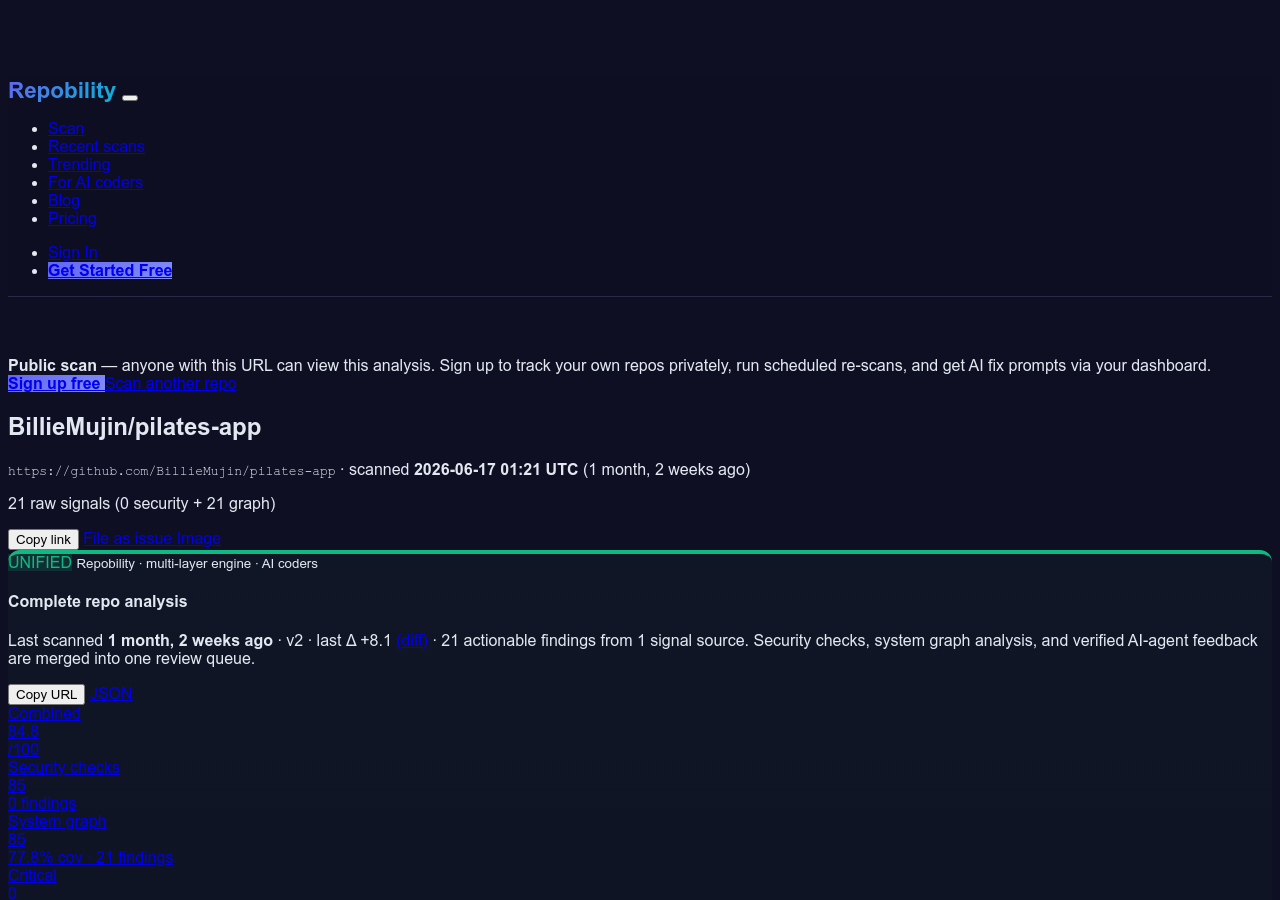Open the File as issue link
Image resolution: width=1280 pixels, height=900 pixels.
click(128, 538)
